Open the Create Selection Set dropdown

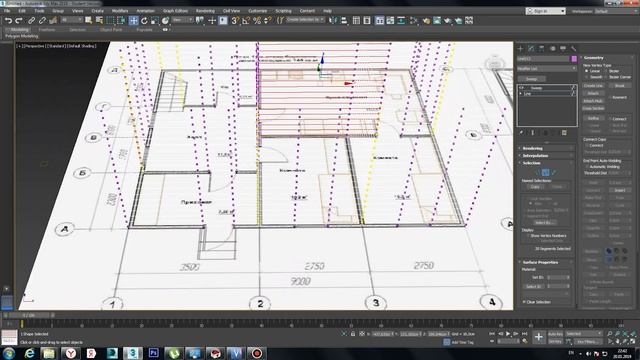tap(305, 20)
